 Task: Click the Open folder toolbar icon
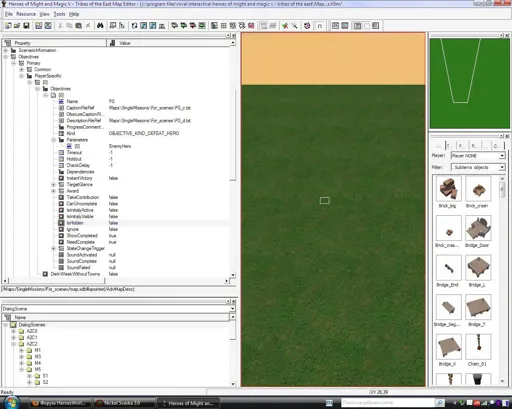click(x=17, y=26)
